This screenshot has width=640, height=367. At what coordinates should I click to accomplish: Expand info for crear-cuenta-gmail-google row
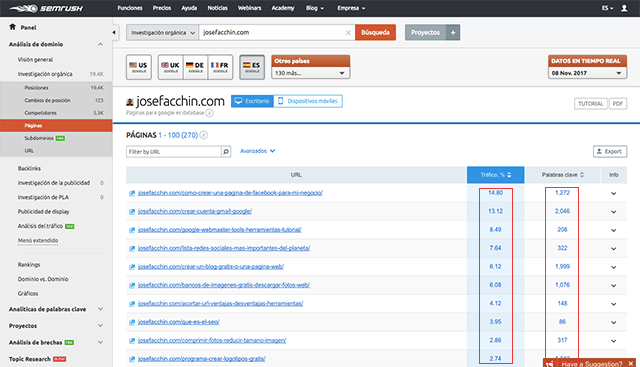click(x=613, y=212)
